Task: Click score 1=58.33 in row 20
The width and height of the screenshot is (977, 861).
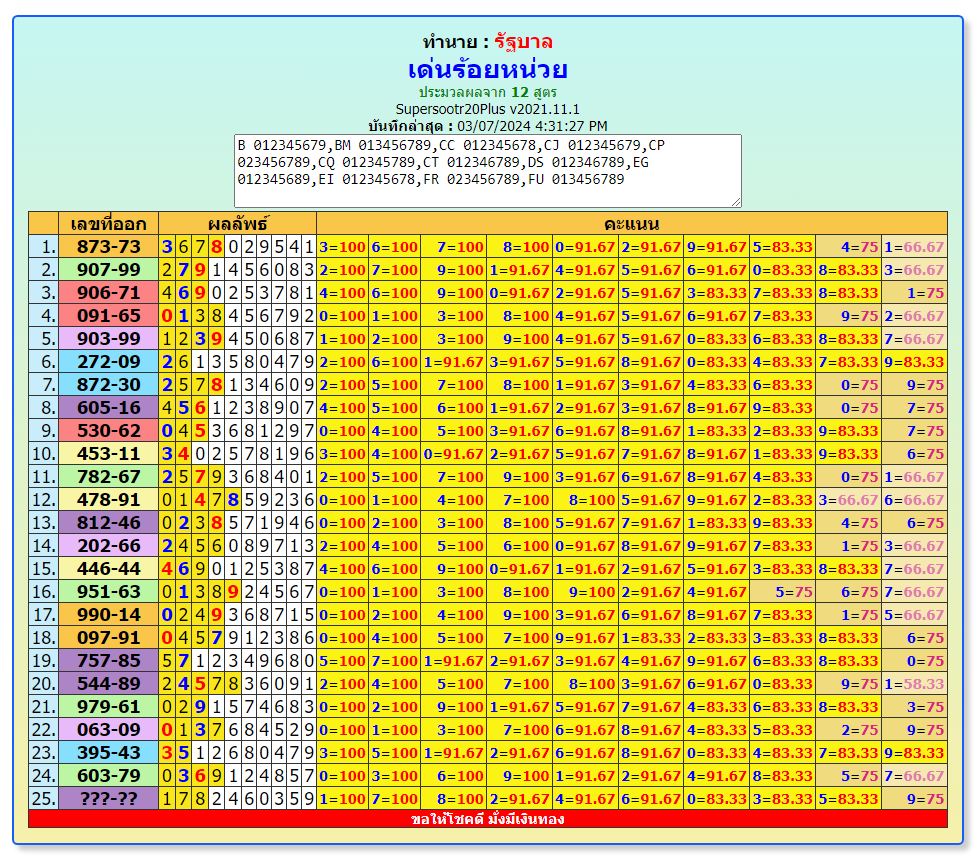Action: [914, 684]
